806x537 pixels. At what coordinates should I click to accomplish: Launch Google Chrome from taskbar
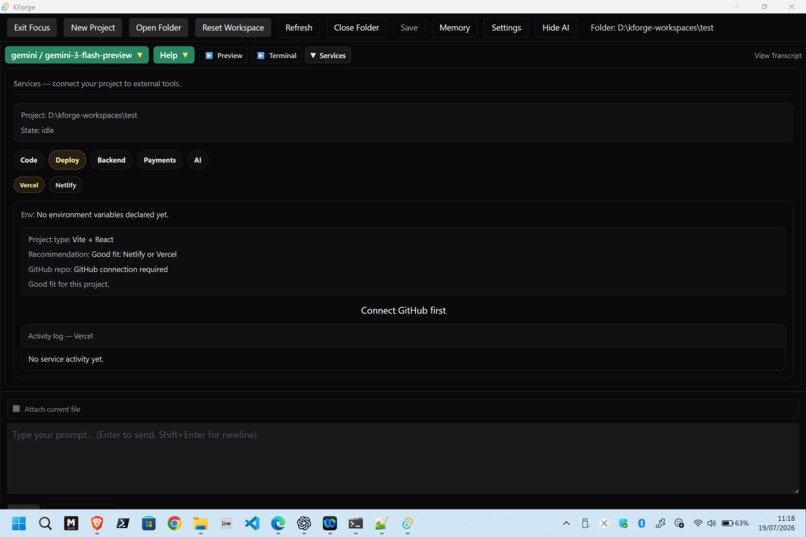(174, 523)
